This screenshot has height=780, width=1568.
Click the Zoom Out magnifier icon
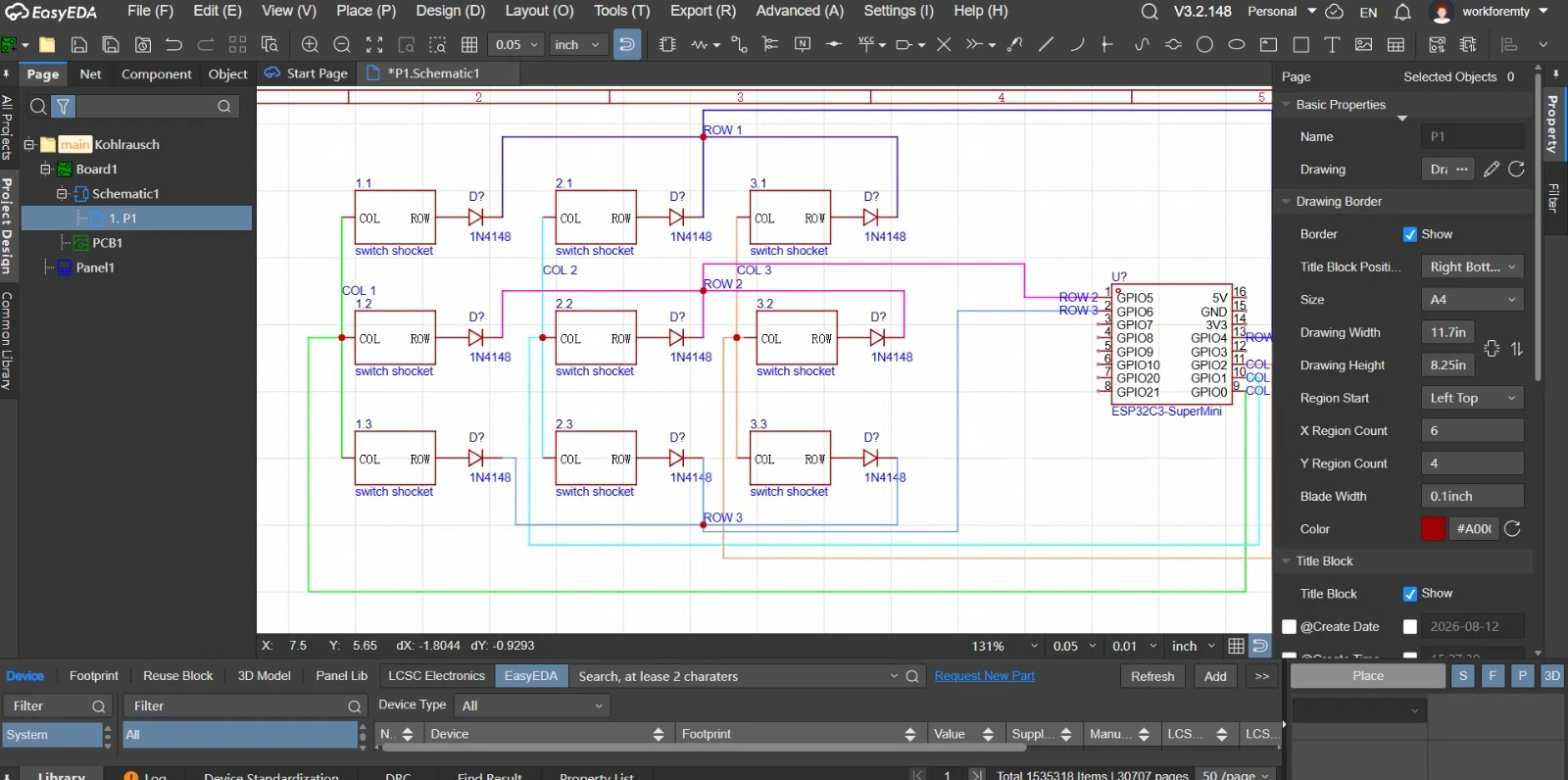[x=342, y=45]
